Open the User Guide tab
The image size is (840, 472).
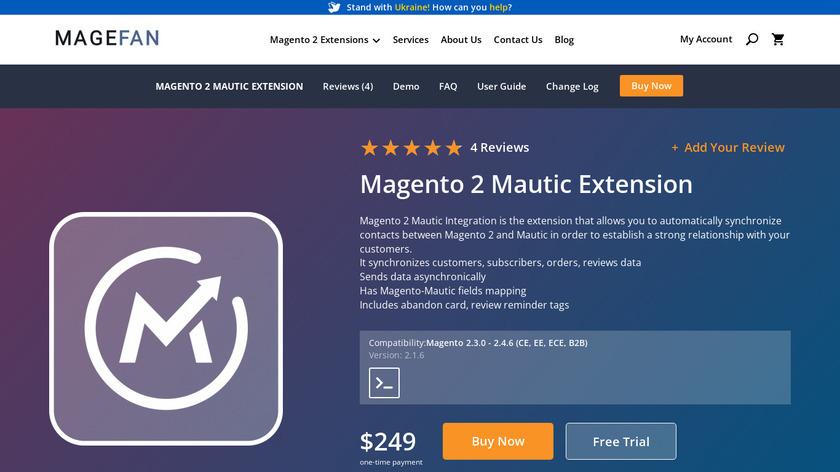click(x=501, y=86)
